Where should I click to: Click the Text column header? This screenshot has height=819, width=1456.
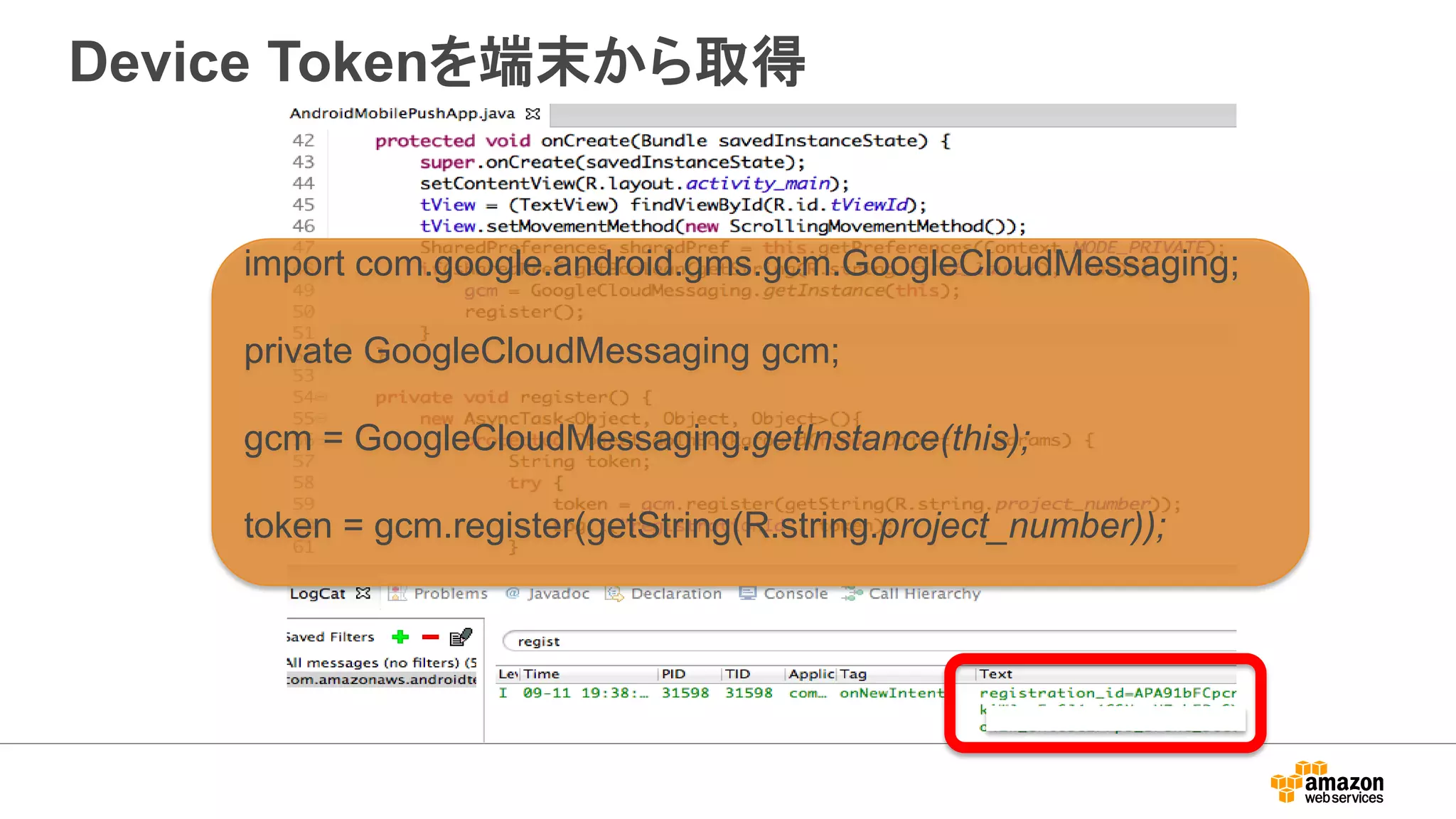coord(995,674)
